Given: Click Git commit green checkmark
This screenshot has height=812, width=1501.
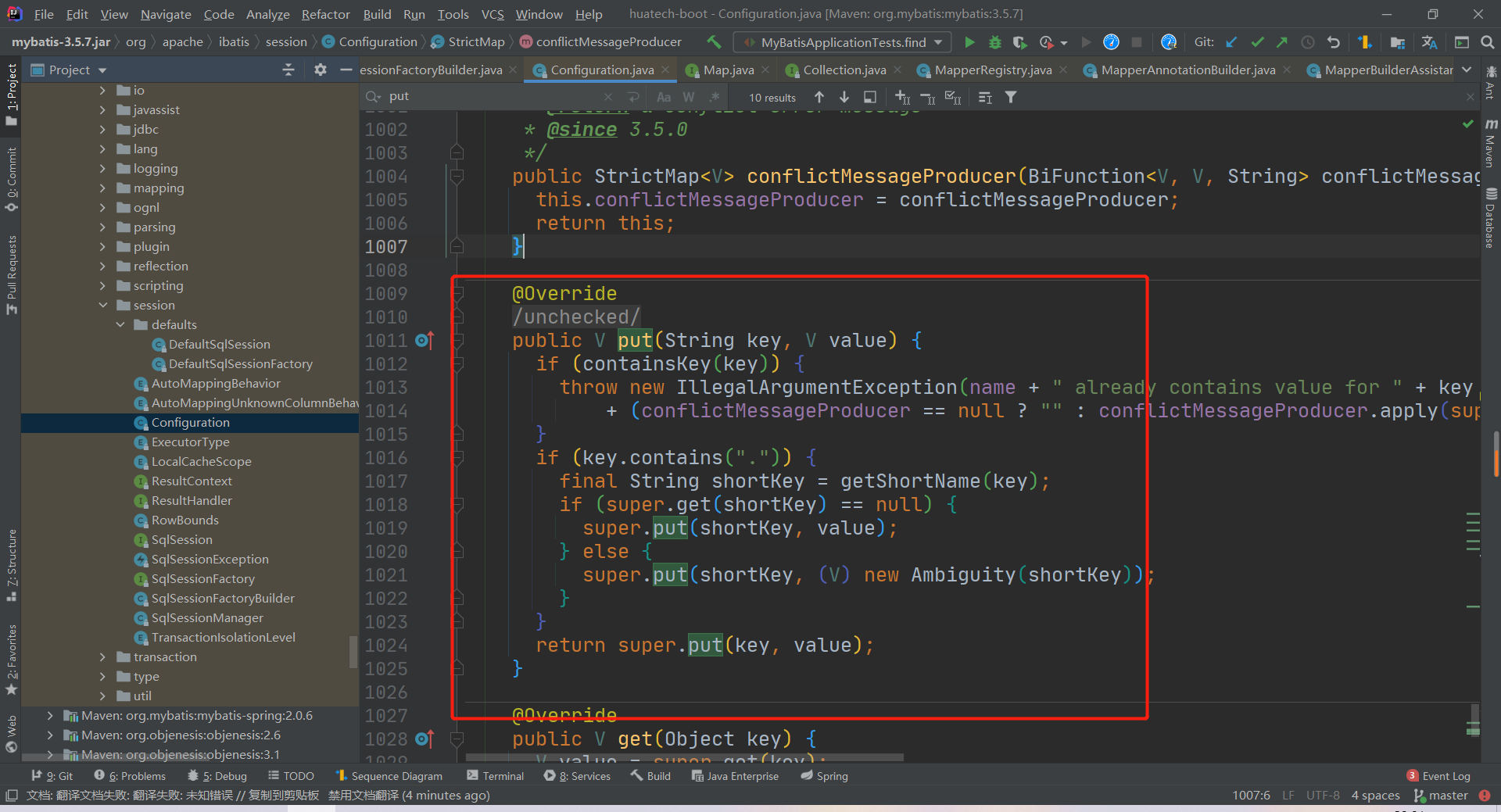Looking at the screenshot, I should tap(1257, 42).
